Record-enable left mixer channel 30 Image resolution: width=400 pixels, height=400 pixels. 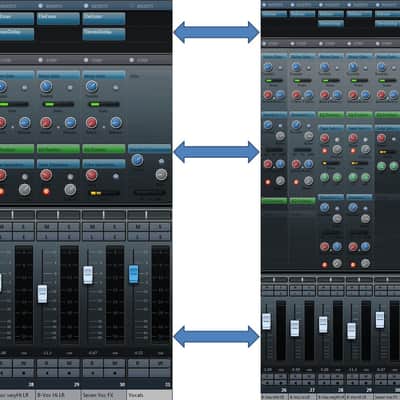tap(115, 372)
